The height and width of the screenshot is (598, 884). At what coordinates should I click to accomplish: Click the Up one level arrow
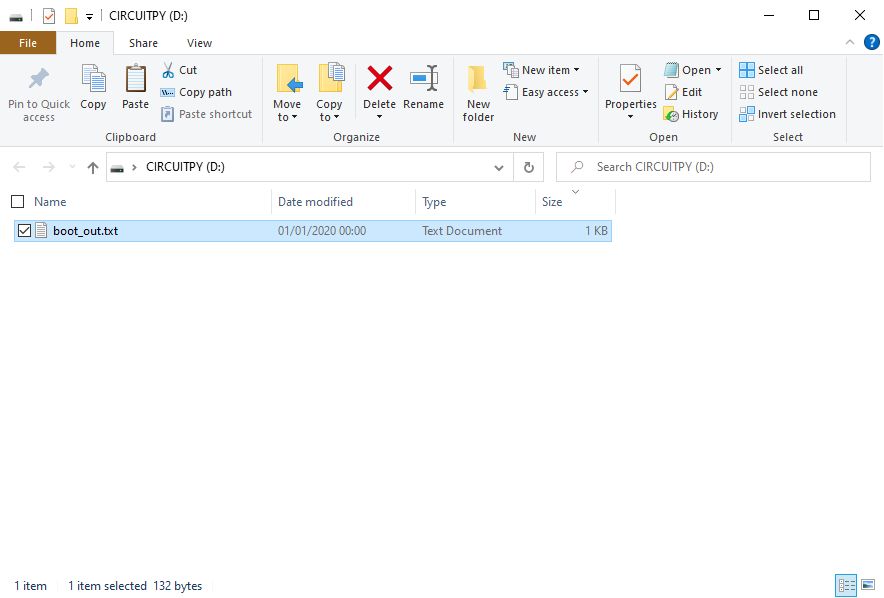[93, 167]
